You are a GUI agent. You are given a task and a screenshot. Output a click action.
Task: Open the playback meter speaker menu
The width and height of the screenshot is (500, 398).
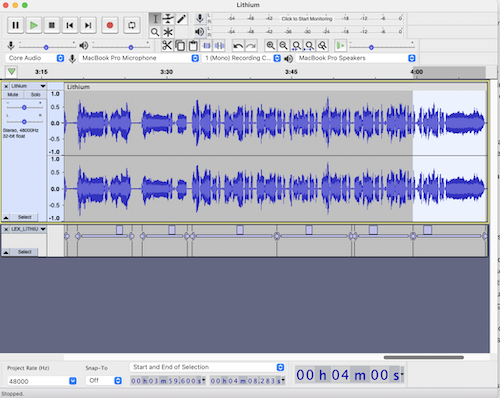pos(200,32)
